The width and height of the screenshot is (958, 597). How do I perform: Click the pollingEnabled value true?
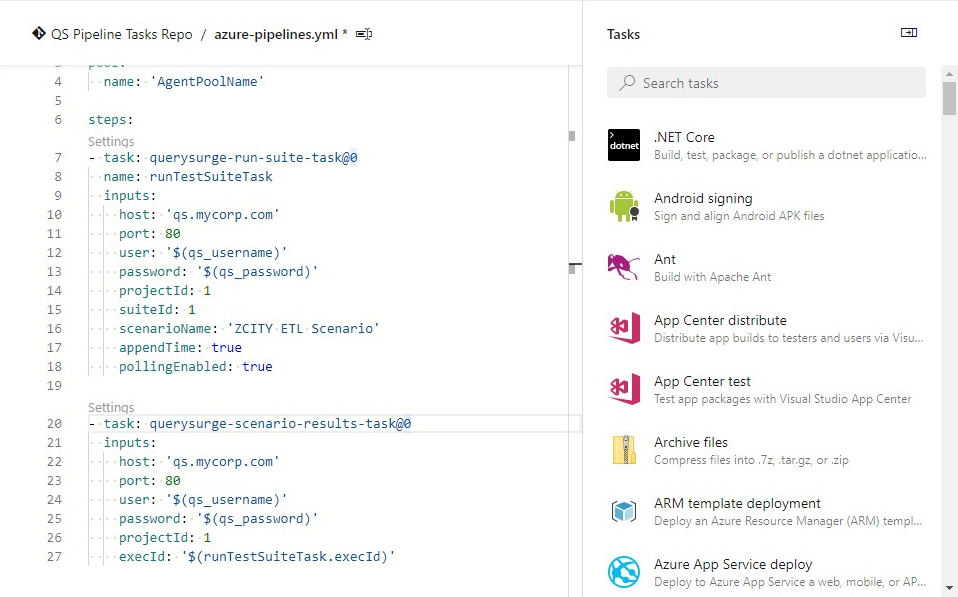pyautogui.click(x=257, y=366)
